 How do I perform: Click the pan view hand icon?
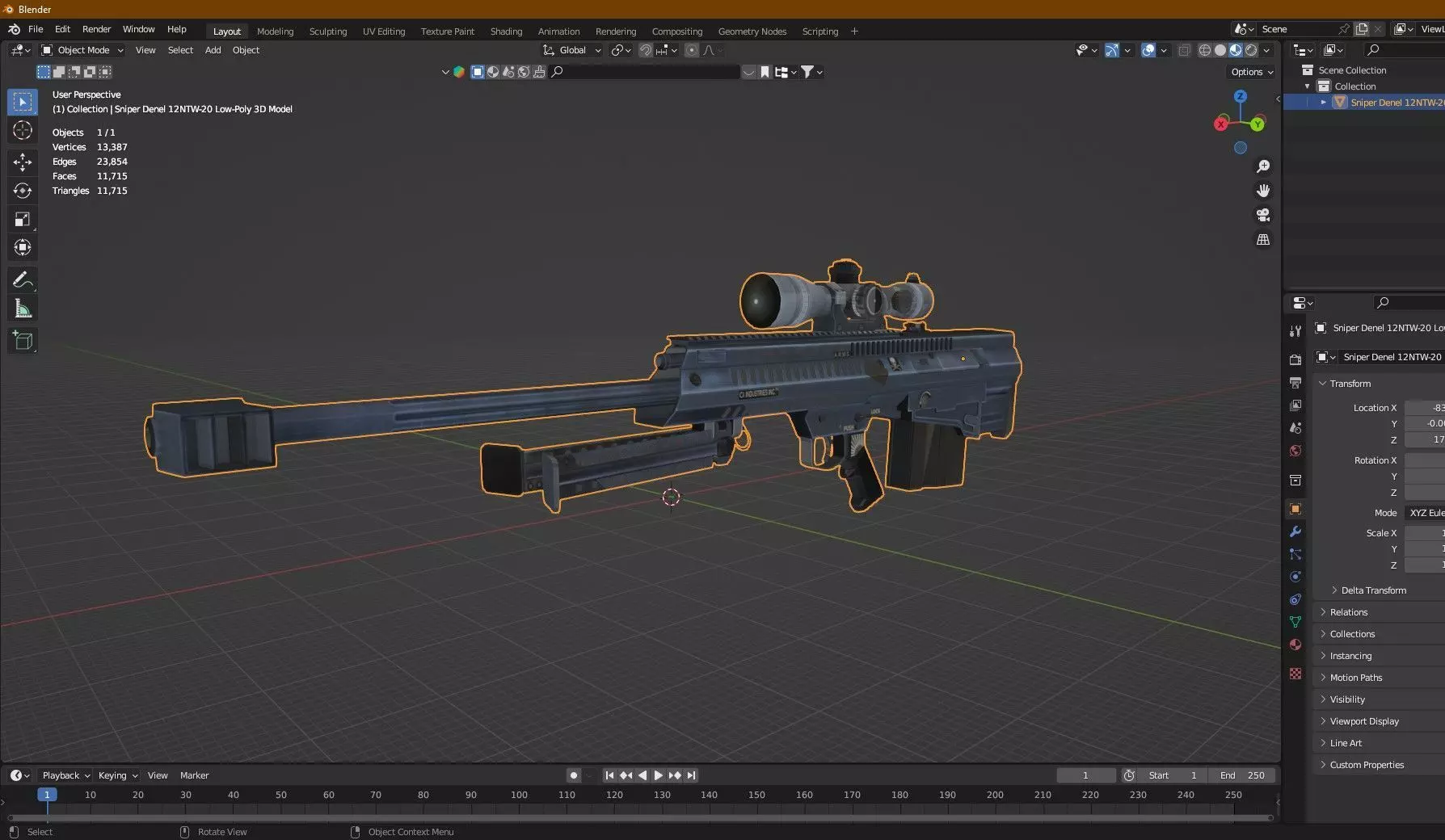point(1263,191)
